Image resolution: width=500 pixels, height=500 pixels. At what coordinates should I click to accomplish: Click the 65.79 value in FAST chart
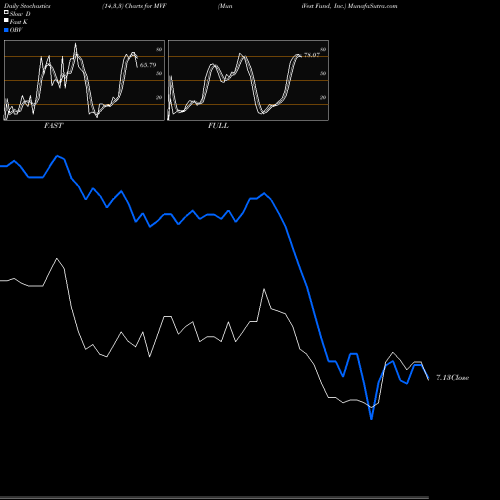tap(148, 65)
